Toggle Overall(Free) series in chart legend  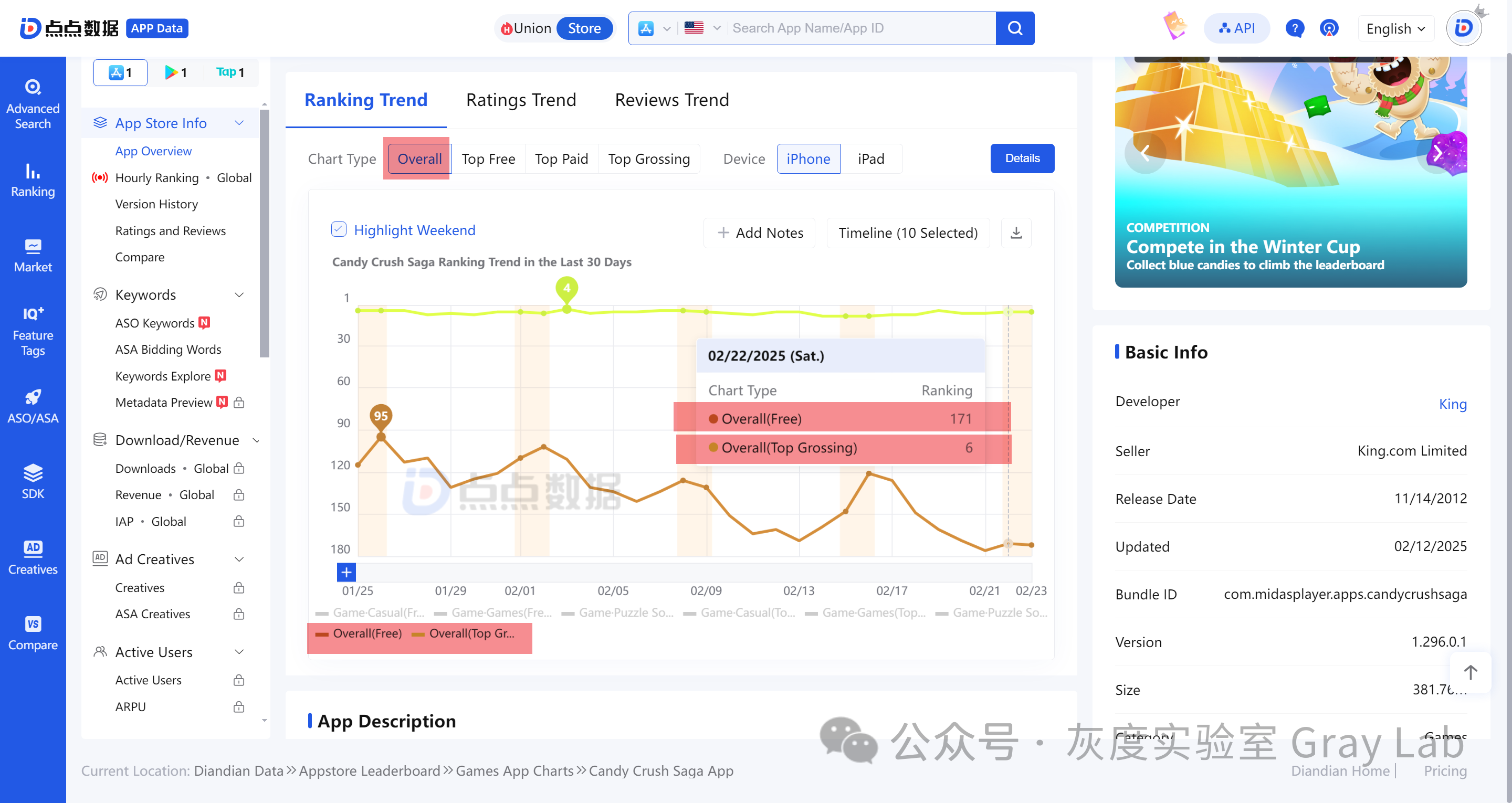pos(359,633)
